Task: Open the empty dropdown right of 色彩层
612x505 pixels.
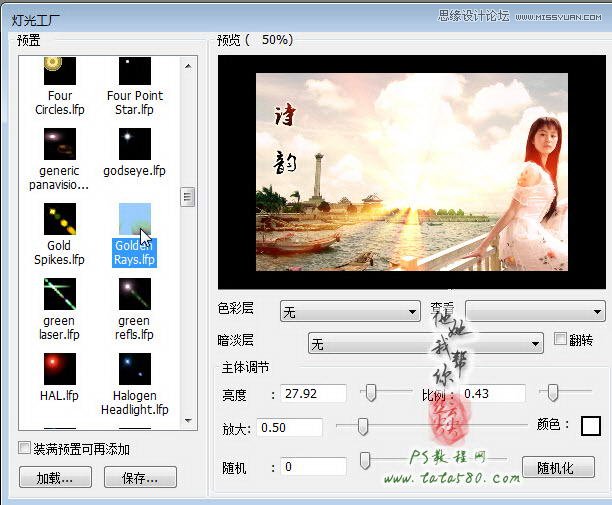Action: 535,311
